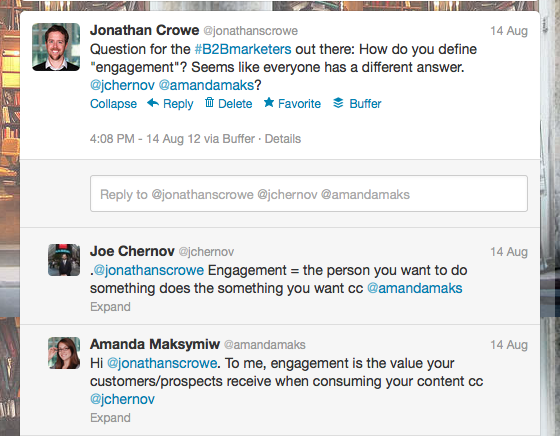Open Joe Chernov's avatar image
The width and height of the screenshot is (560, 436).
pyautogui.click(x=64, y=260)
